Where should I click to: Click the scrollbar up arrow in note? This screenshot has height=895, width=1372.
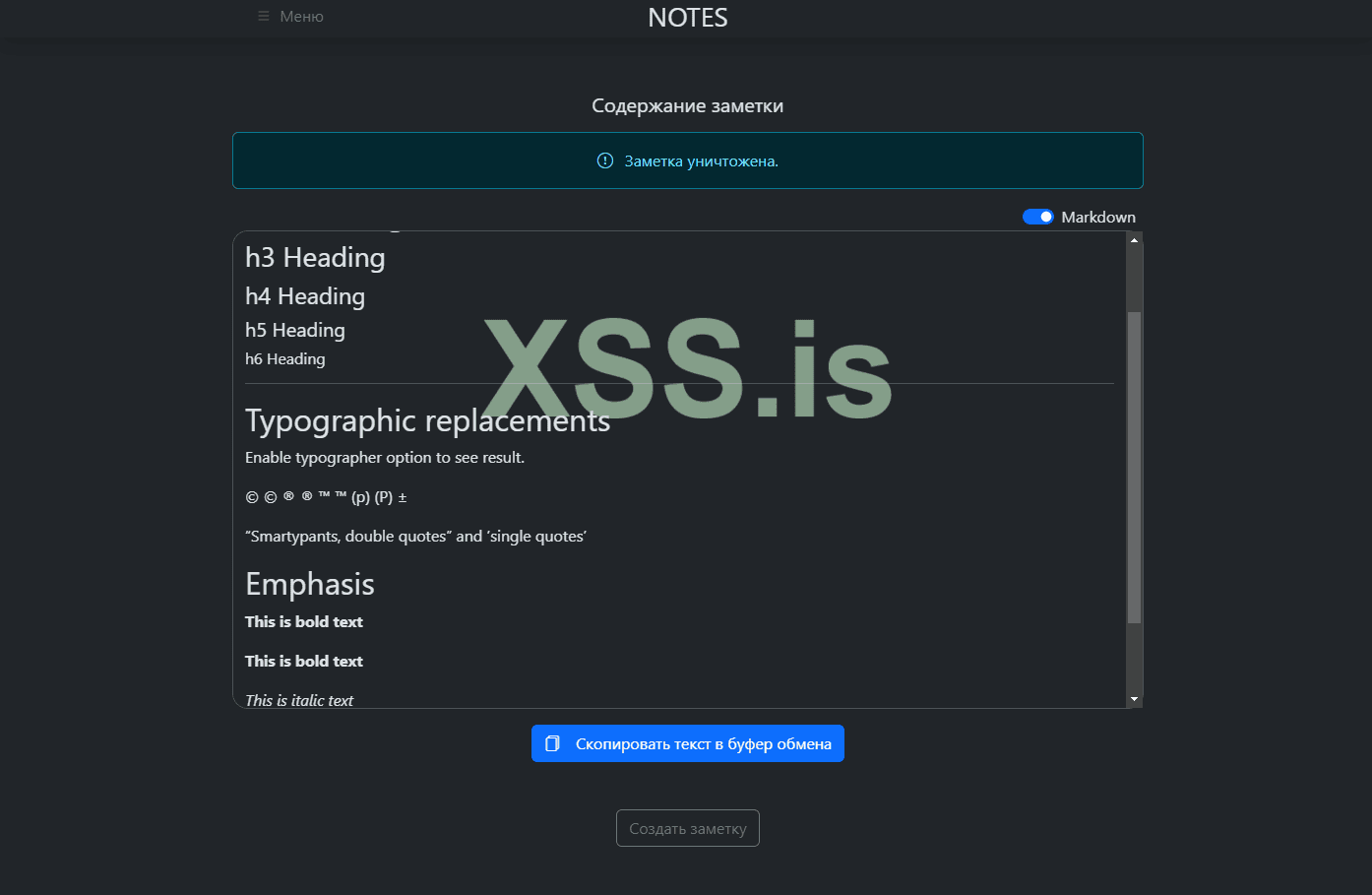(1134, 240)
